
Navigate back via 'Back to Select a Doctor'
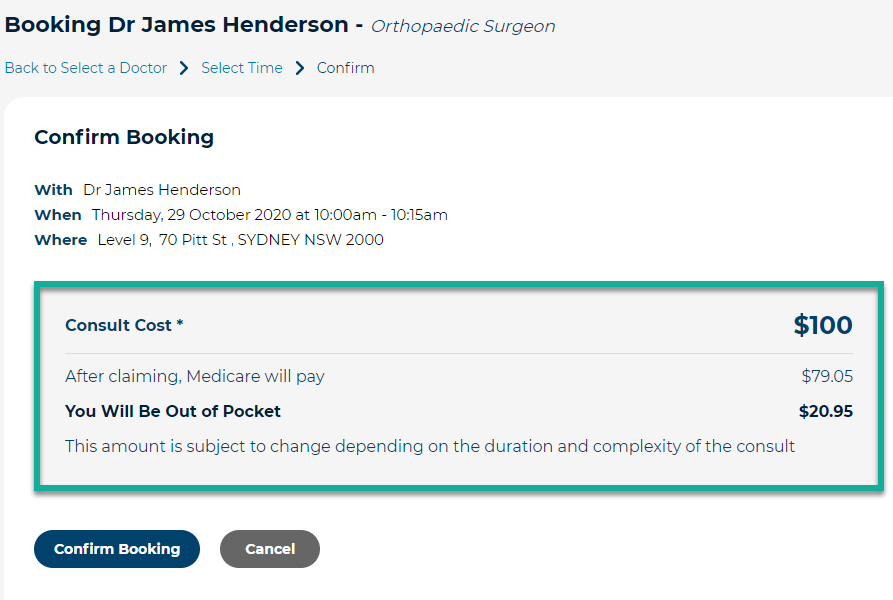coord(85,68)
